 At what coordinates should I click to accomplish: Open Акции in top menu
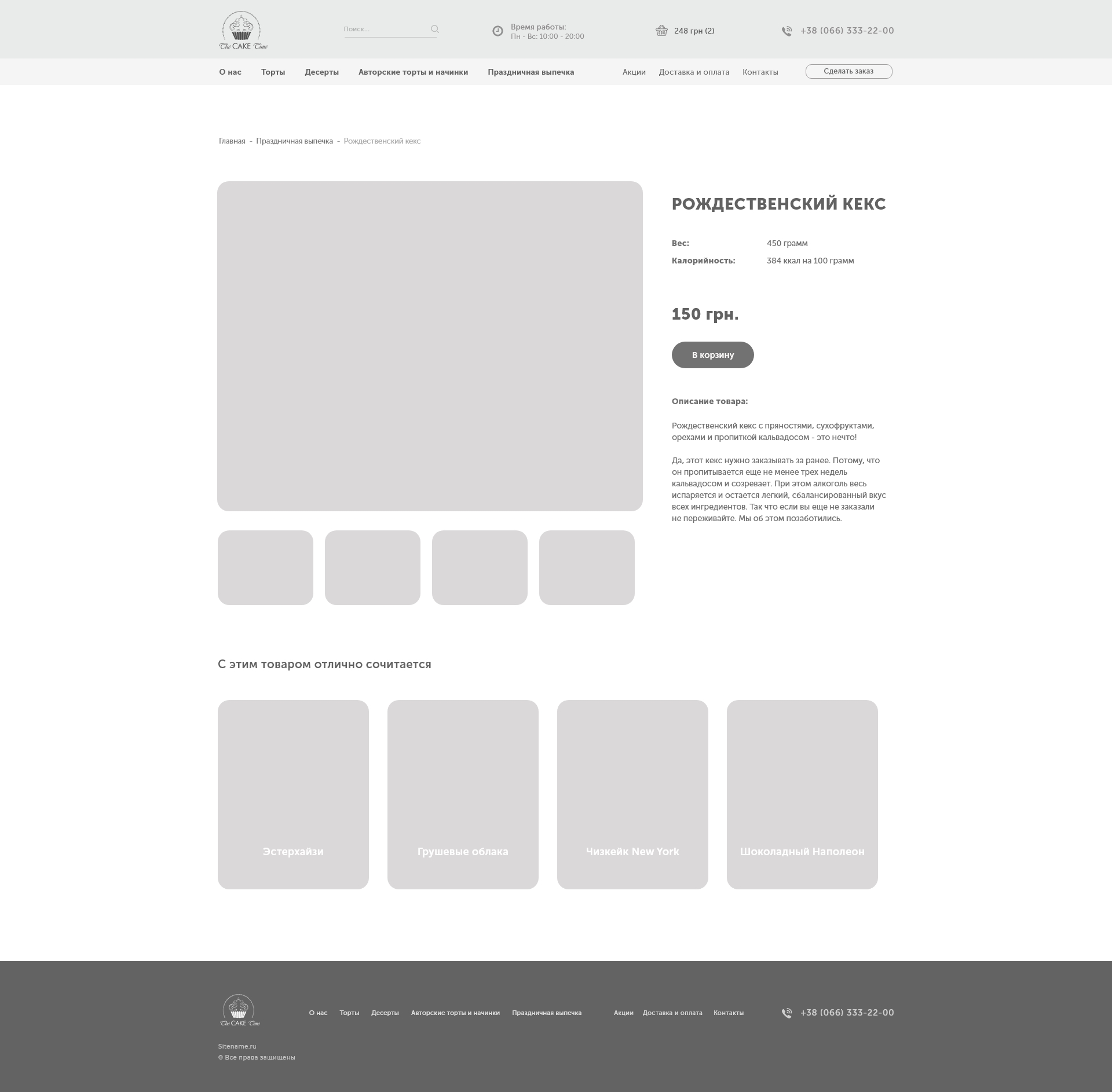pos(634,72)
